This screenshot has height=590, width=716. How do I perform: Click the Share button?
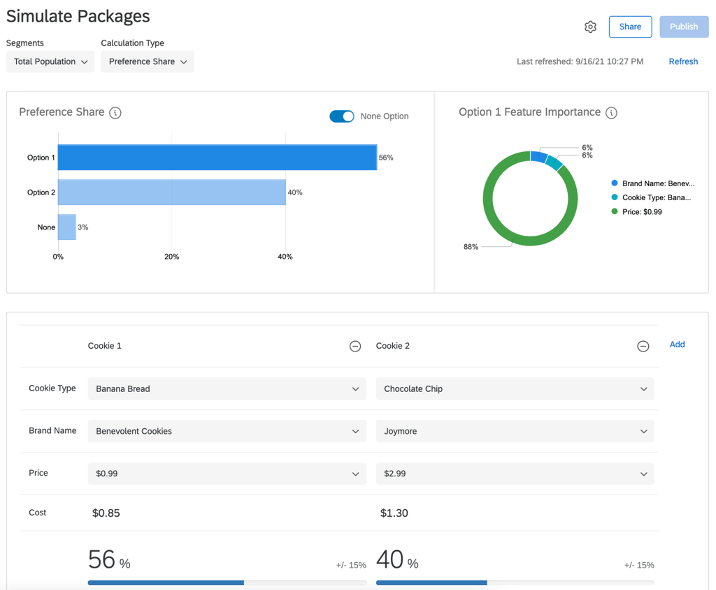tap(630, 27)
